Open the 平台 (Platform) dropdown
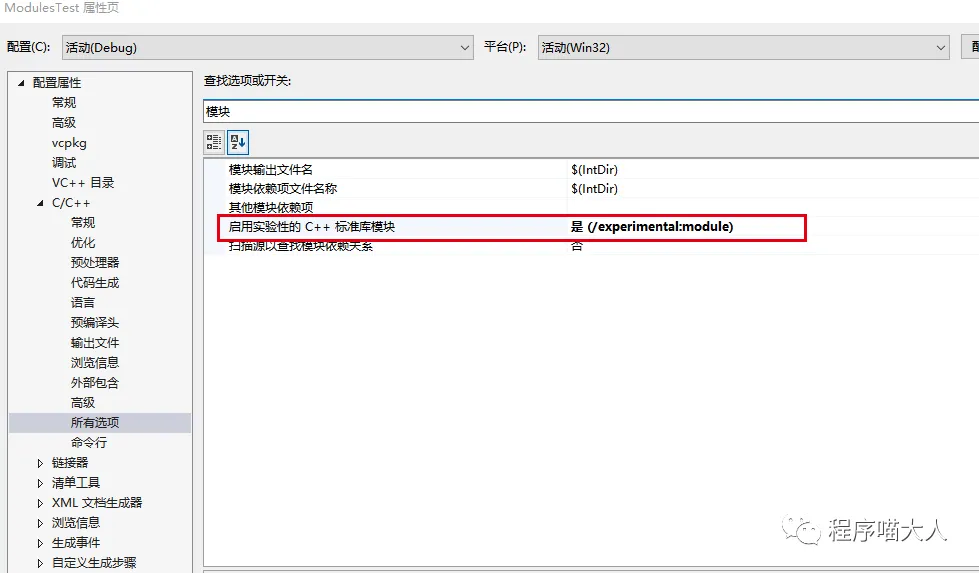 click(743, 47)
